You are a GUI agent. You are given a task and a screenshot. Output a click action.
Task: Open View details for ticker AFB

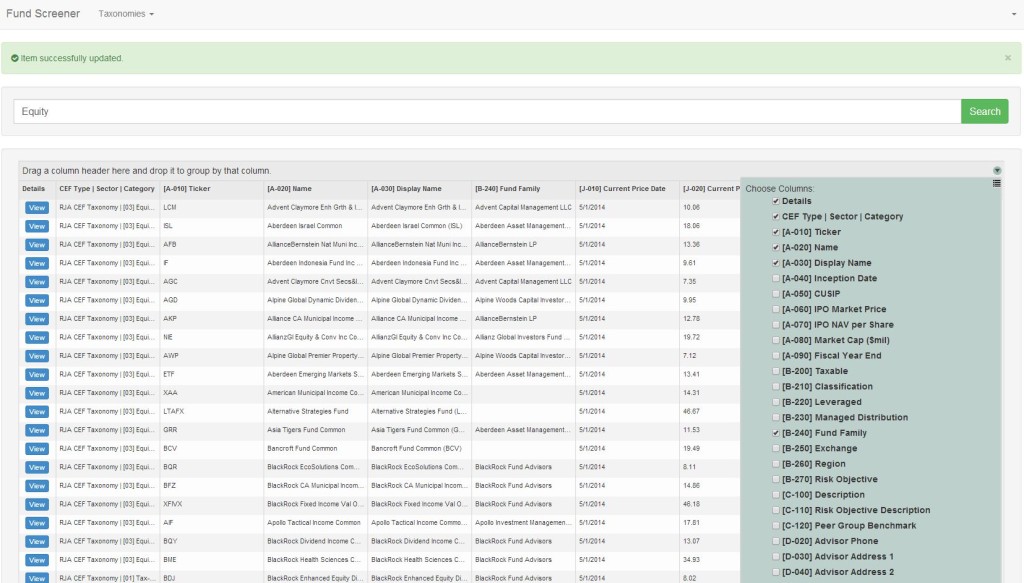click(37, 245)
